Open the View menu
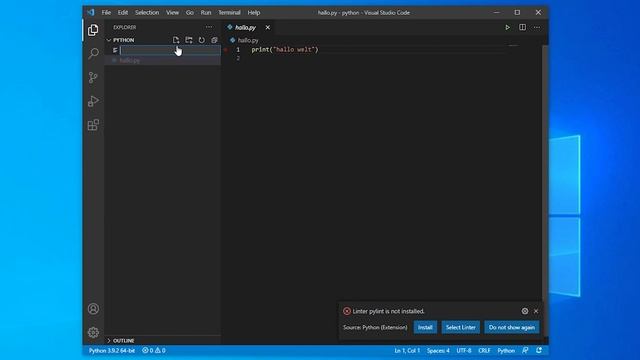Viewport: 640px width, 360px height. (x=172, y=13)
